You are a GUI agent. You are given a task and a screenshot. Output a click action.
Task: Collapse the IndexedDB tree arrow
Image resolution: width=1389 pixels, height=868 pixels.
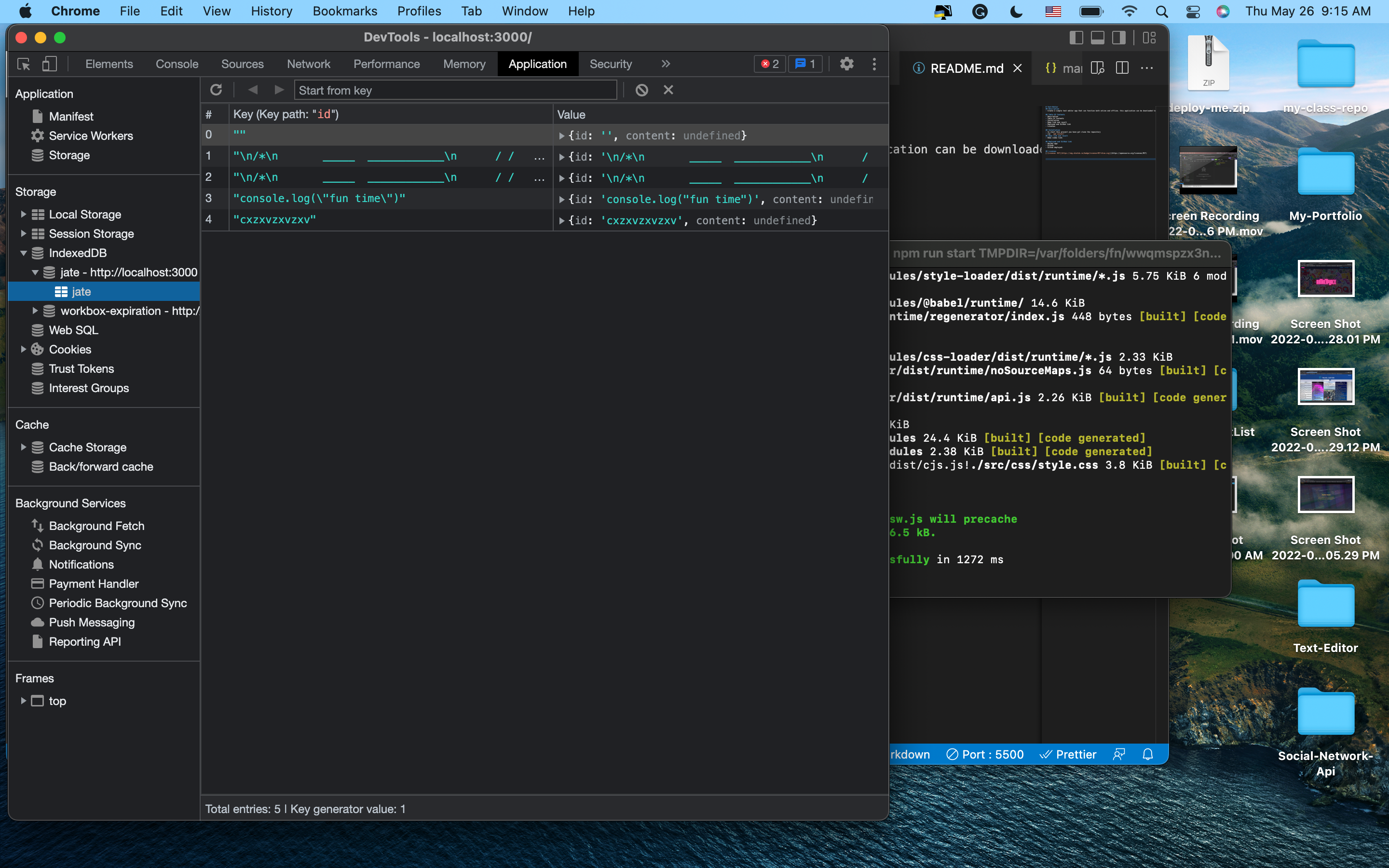coord(23,253)
